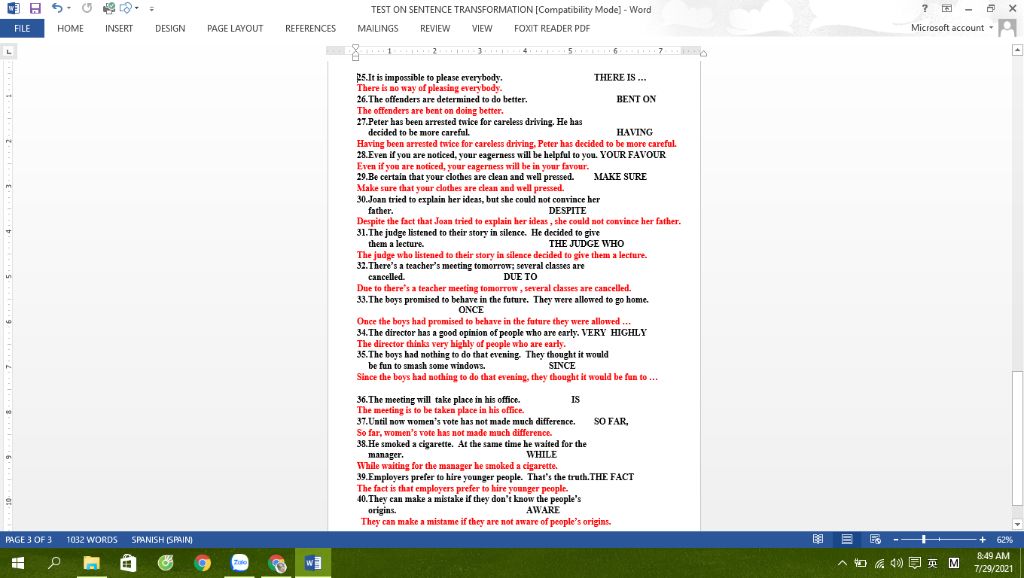The width and height of the screenshot is (1024, 578).
Task: Click text 'The meeting is to be taken place'
Action: [416, 410]
